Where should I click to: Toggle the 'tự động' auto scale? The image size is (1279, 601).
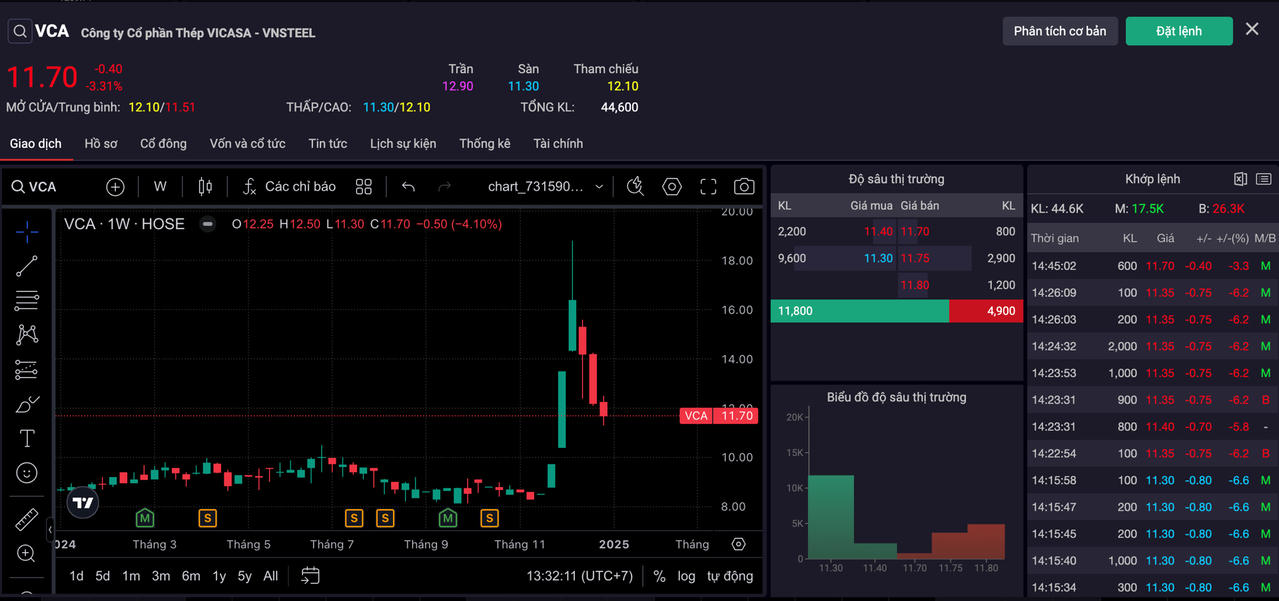[730, 576]
